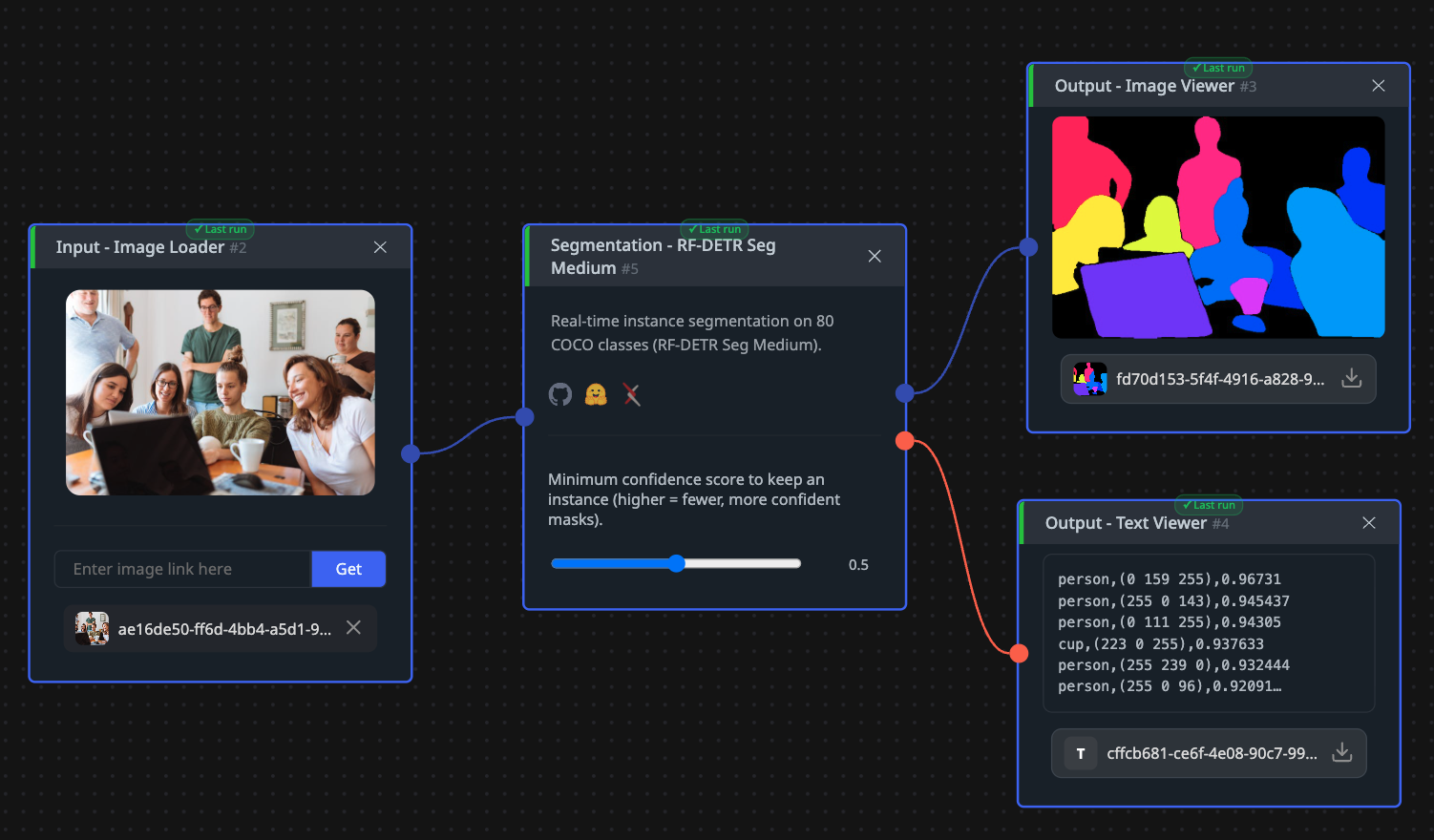Screen dimensions: 1434x840
Task: Click the Output - Text Viewer title
Action: 1126,523
